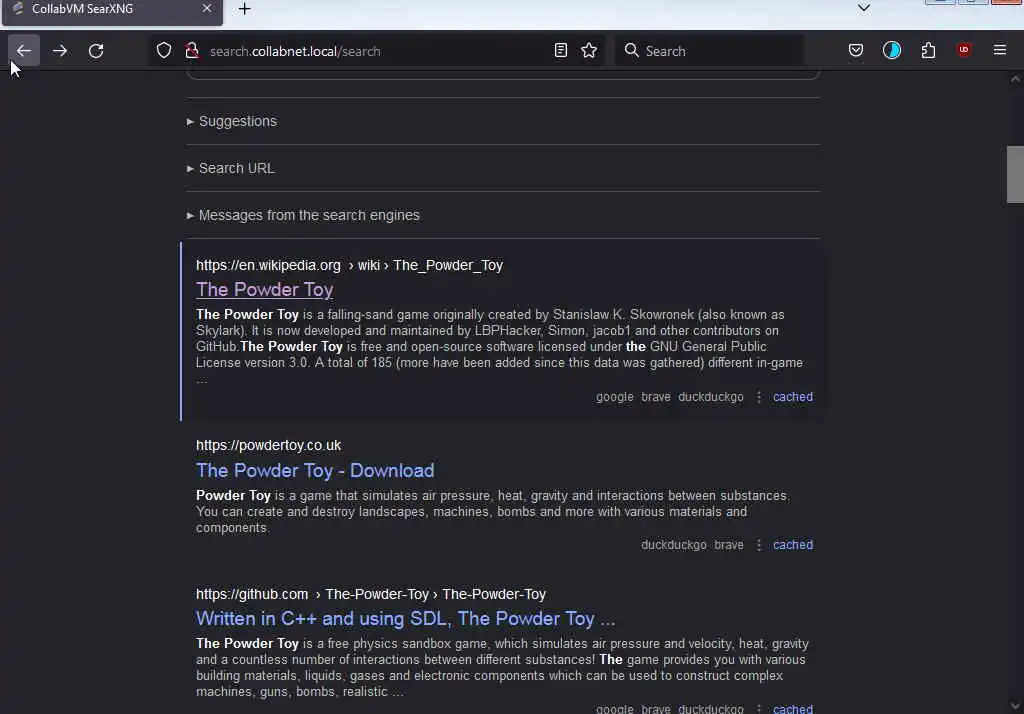Toggle reader view icon in address bar
This screenshot has width=1024, height=714.
[x=560, y=50]
